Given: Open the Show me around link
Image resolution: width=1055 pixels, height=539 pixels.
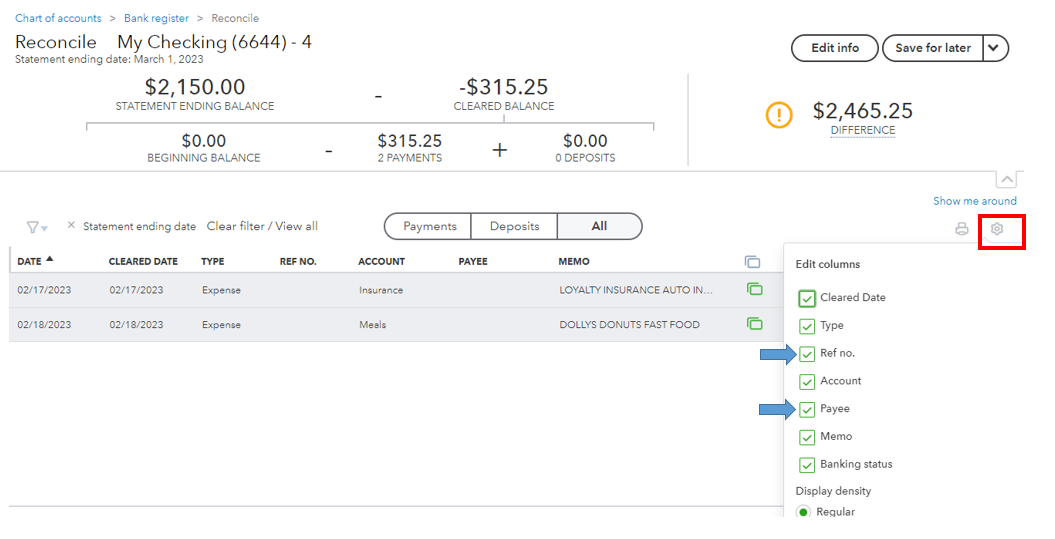Looking at the screenshot, I should pos(974,201).
